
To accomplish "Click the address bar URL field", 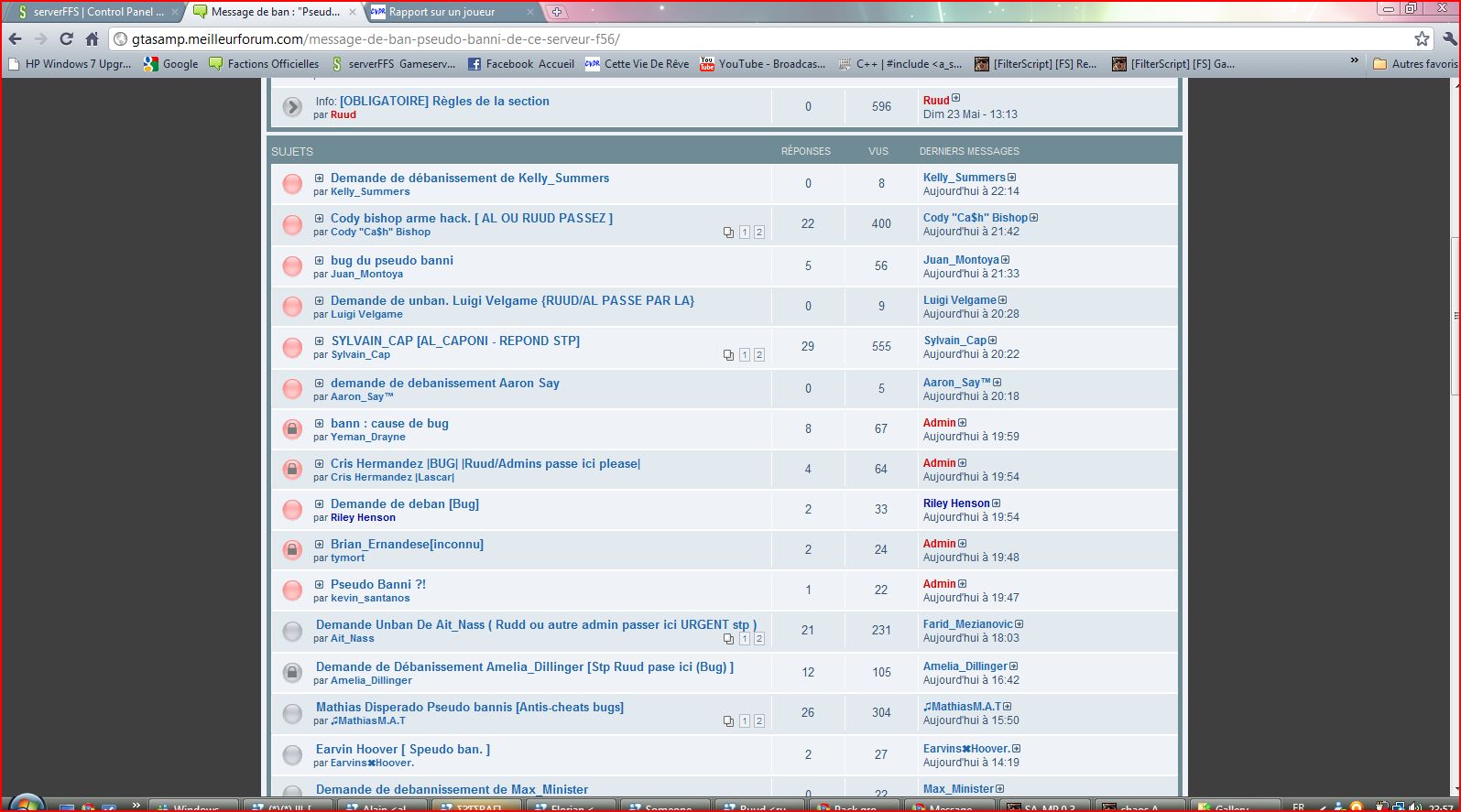I will click(x=769, y=39).
